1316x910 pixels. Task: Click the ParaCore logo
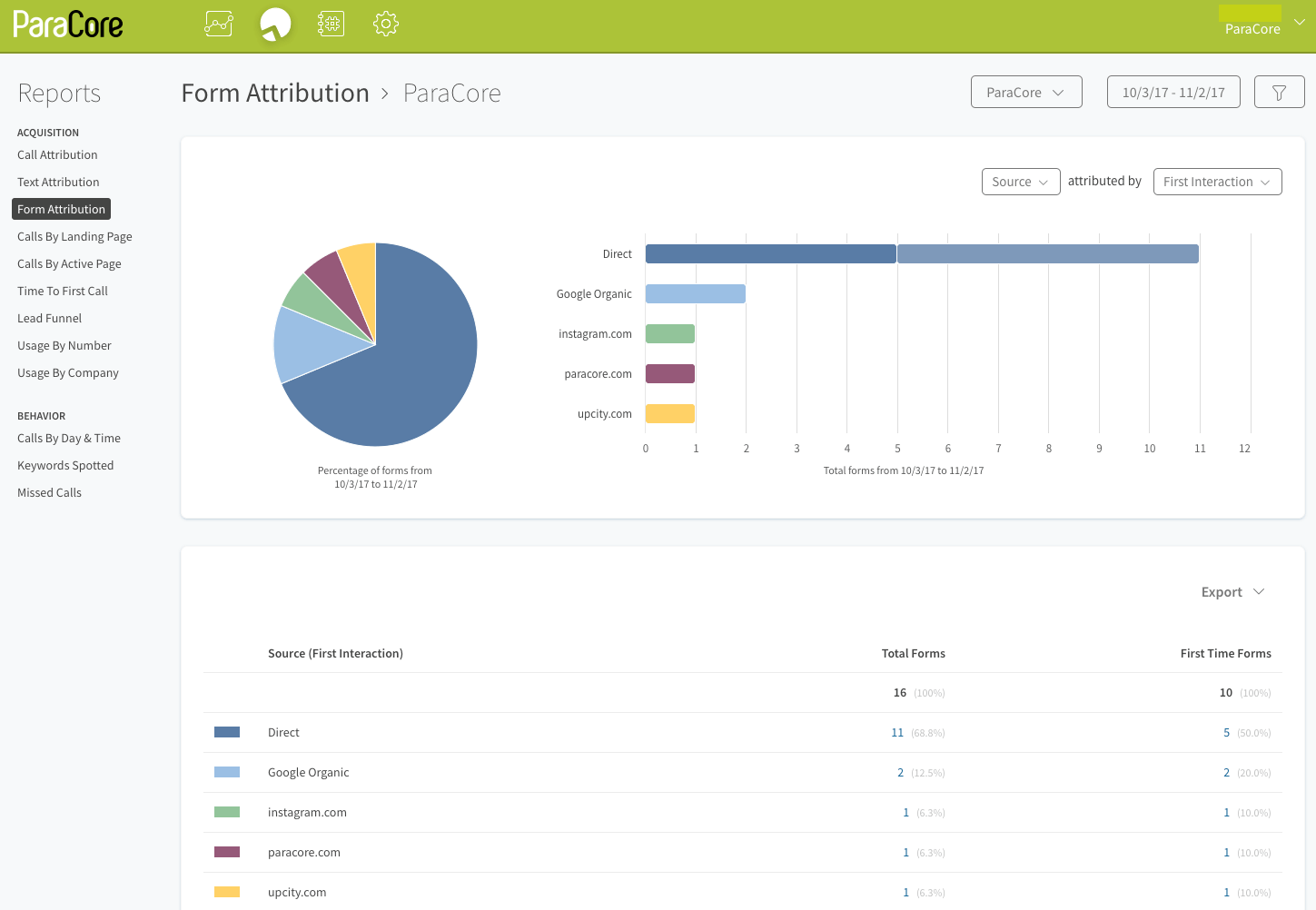tap(68, 24)
